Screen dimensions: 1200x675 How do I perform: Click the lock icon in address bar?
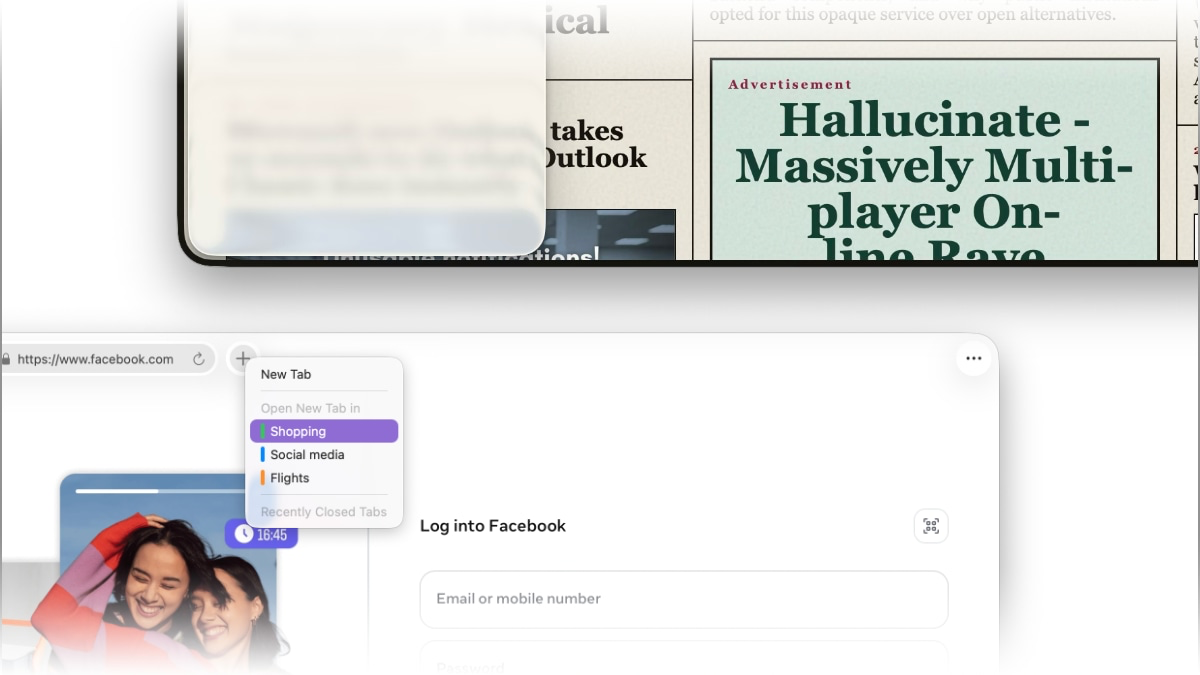(6, 359)
